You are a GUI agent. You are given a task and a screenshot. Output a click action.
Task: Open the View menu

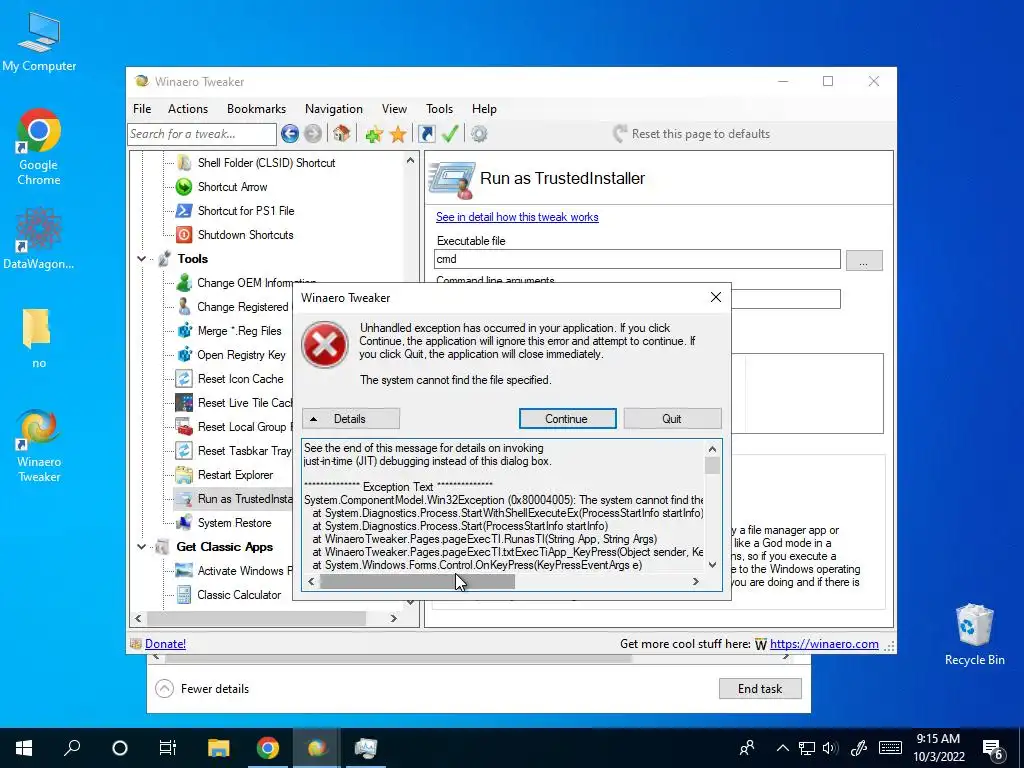point(394,109)
